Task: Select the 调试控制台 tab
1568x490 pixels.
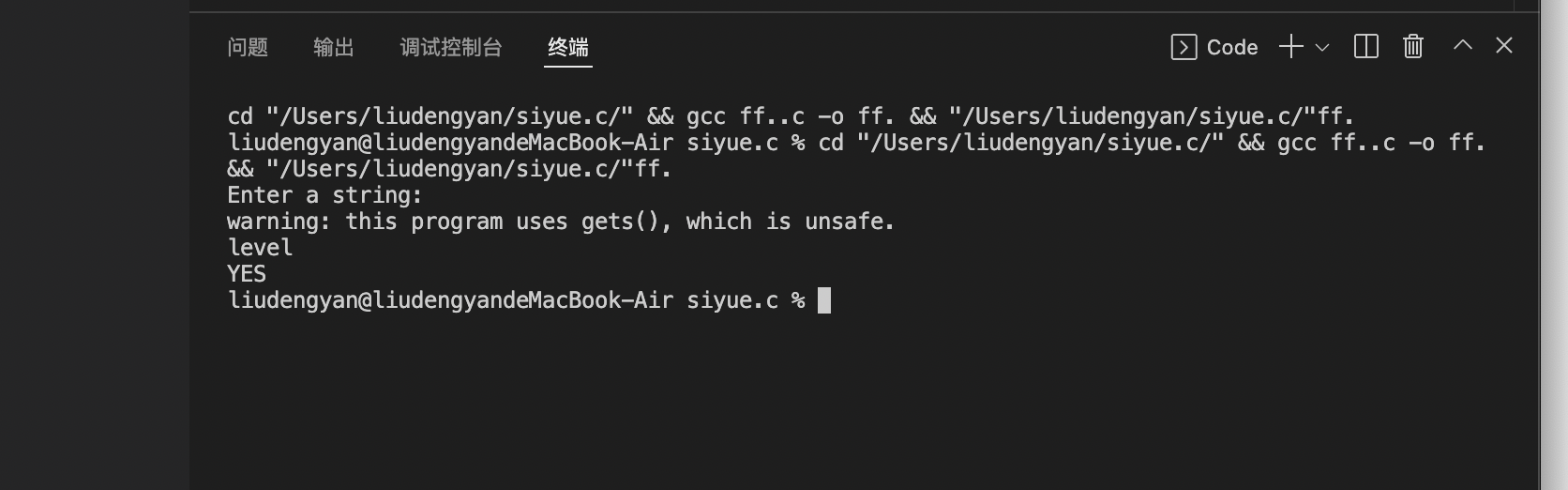Action: pyautogui.click(x=451, y=47)
